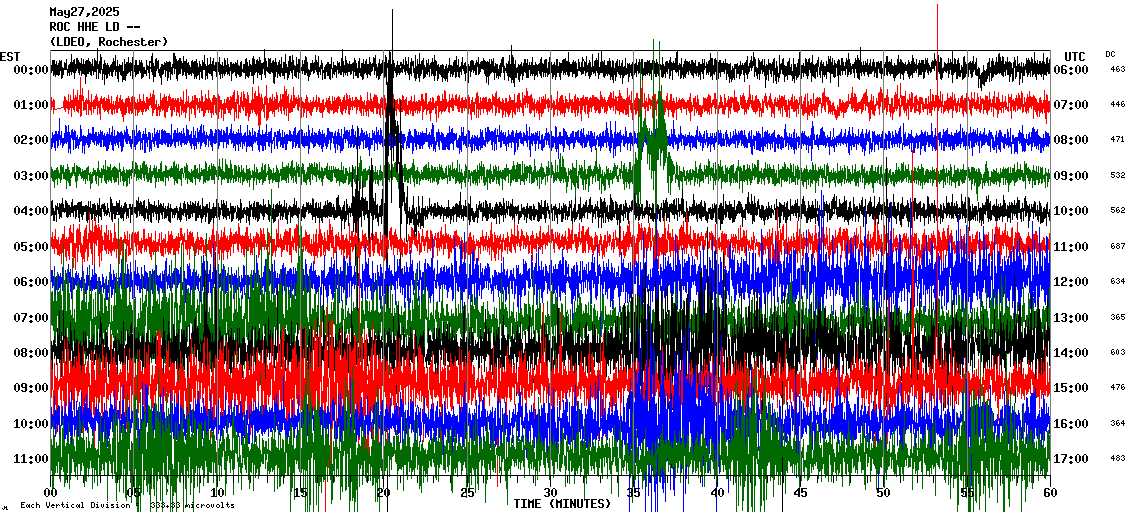Click the DC value 365
The image size is (1130, 519).
1117,317
